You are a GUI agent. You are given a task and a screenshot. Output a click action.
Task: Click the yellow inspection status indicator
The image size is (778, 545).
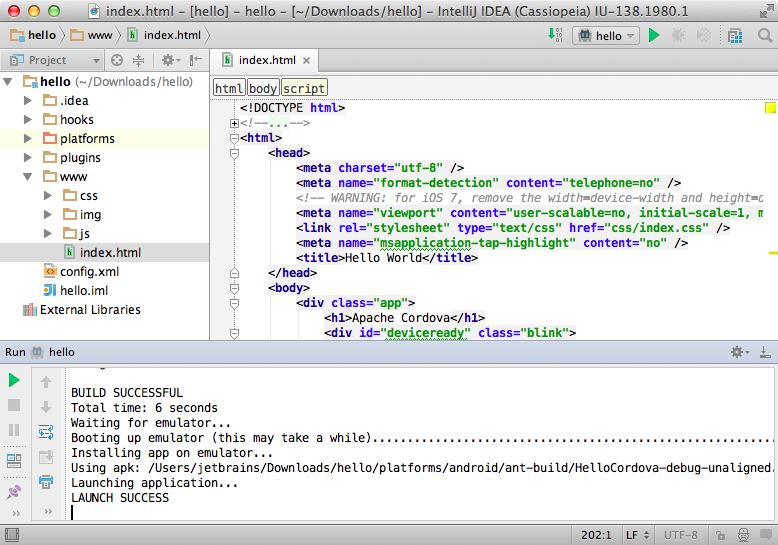pos(771,108)
